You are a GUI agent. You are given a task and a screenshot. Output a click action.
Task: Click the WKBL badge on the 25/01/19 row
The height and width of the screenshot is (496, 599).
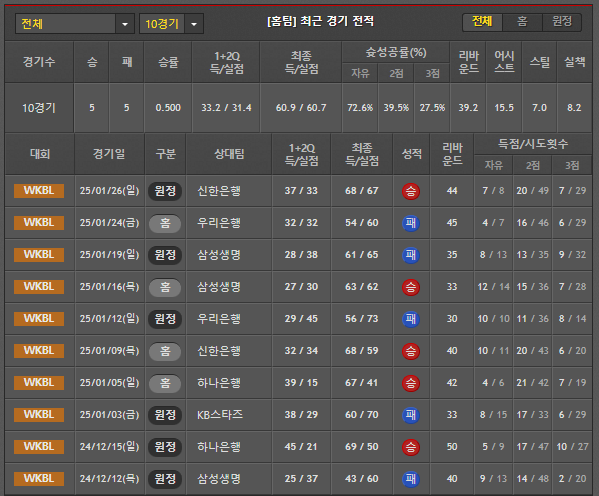pyautogui.click(x=39, y=255)
